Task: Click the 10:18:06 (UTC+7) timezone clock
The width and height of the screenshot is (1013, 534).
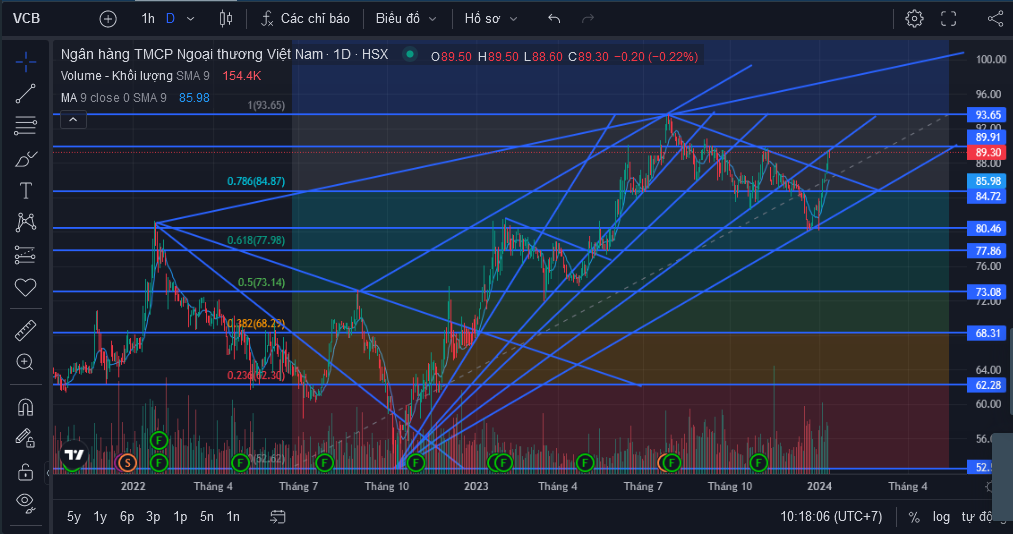Action: pos(831,517)
